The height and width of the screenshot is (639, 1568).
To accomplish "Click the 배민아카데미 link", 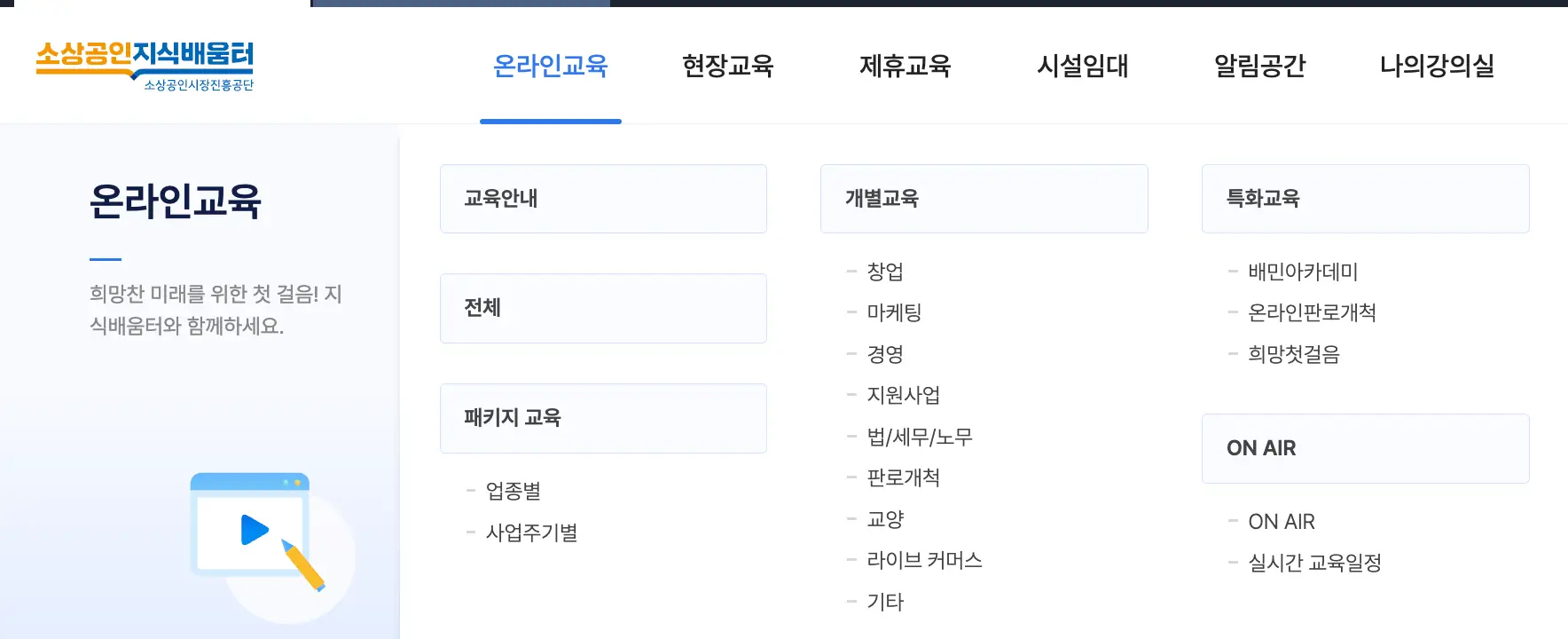I will [1301, 272].
